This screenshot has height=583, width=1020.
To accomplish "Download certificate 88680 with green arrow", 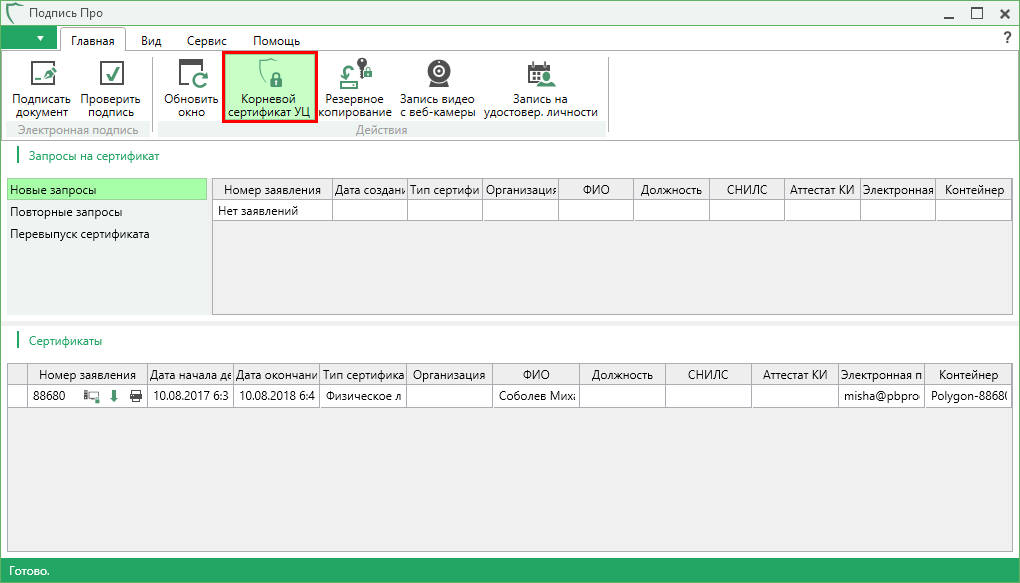I will click(x=114, y=396).
